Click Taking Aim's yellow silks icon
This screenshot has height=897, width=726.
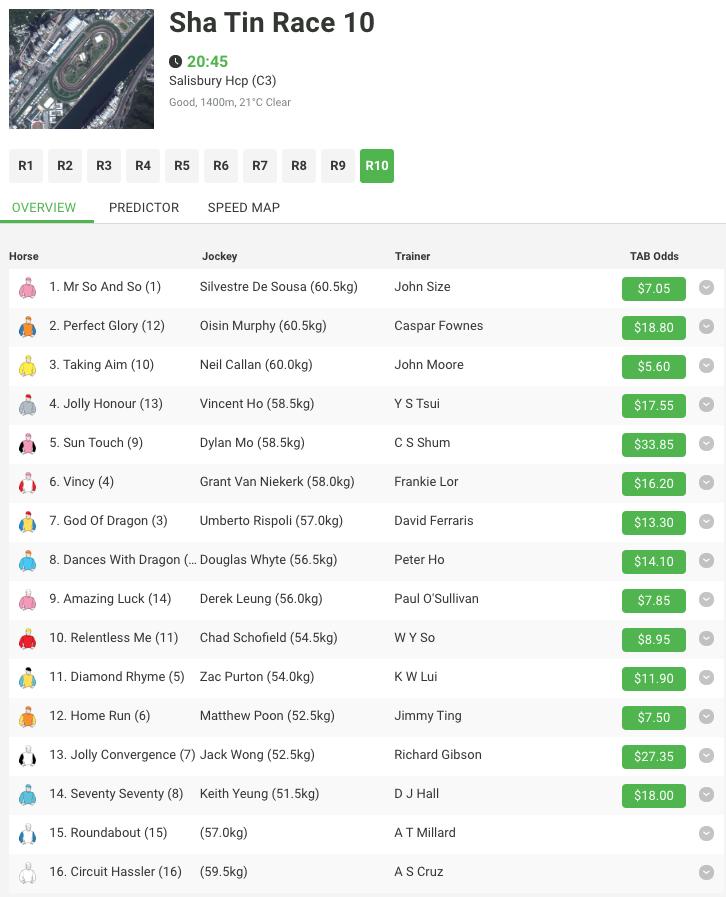click(x=27, y=366)
